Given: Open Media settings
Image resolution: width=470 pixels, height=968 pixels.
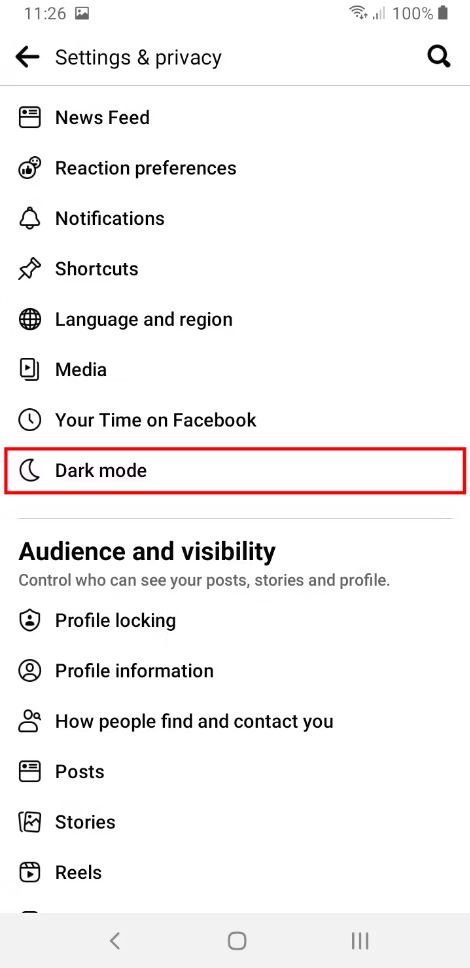Looking at the screenshot, I should click(x=235, y=370).
